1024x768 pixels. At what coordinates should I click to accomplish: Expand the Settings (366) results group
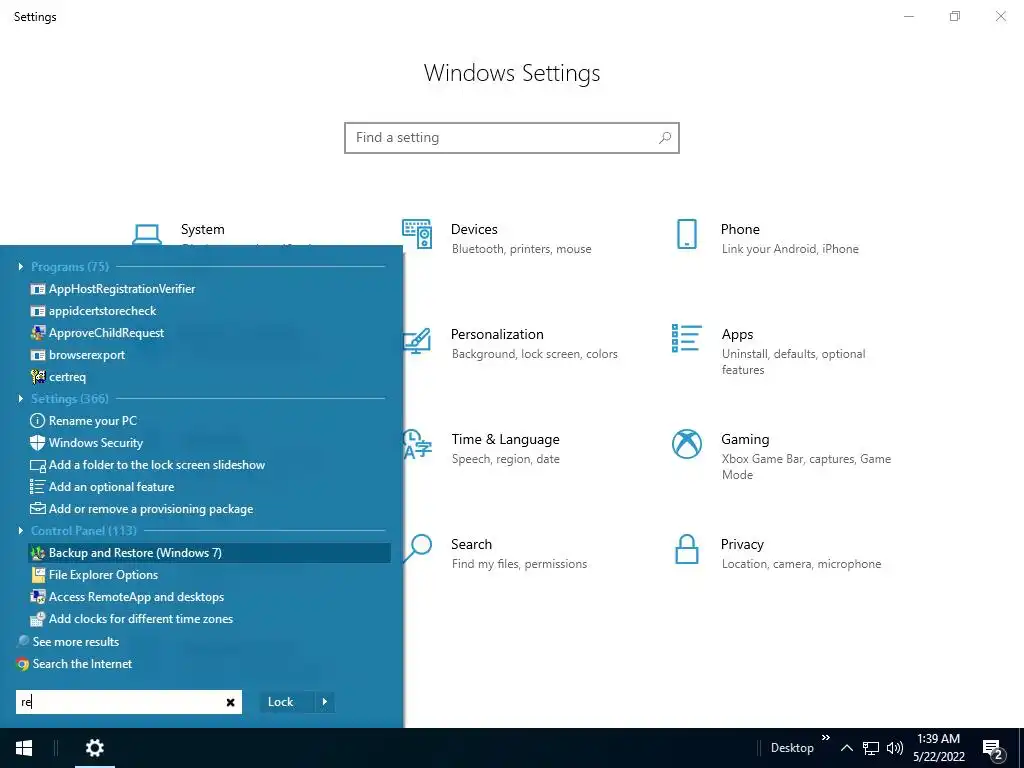[x=21, y=398]
